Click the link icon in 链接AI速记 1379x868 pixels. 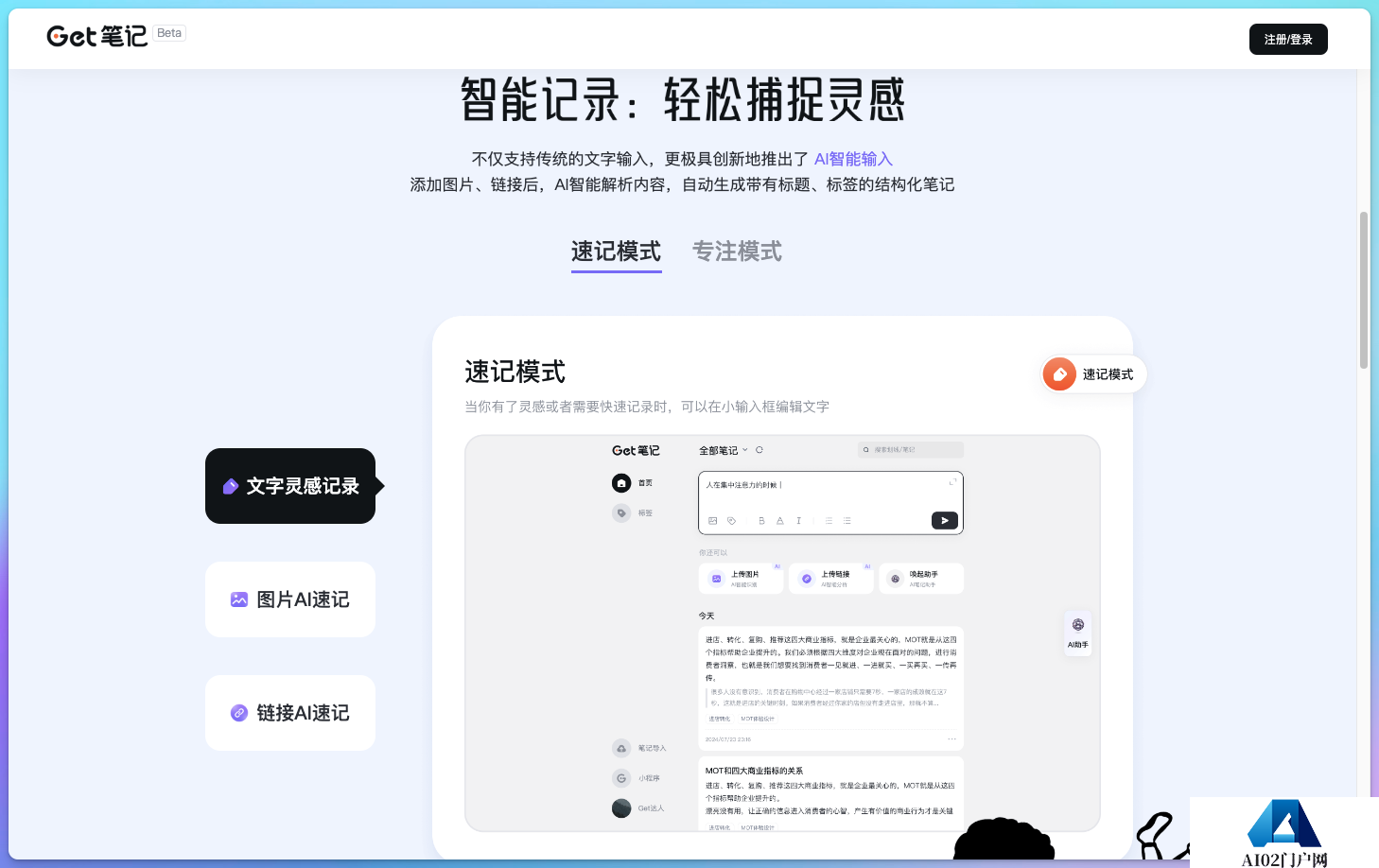pos(239,713)
